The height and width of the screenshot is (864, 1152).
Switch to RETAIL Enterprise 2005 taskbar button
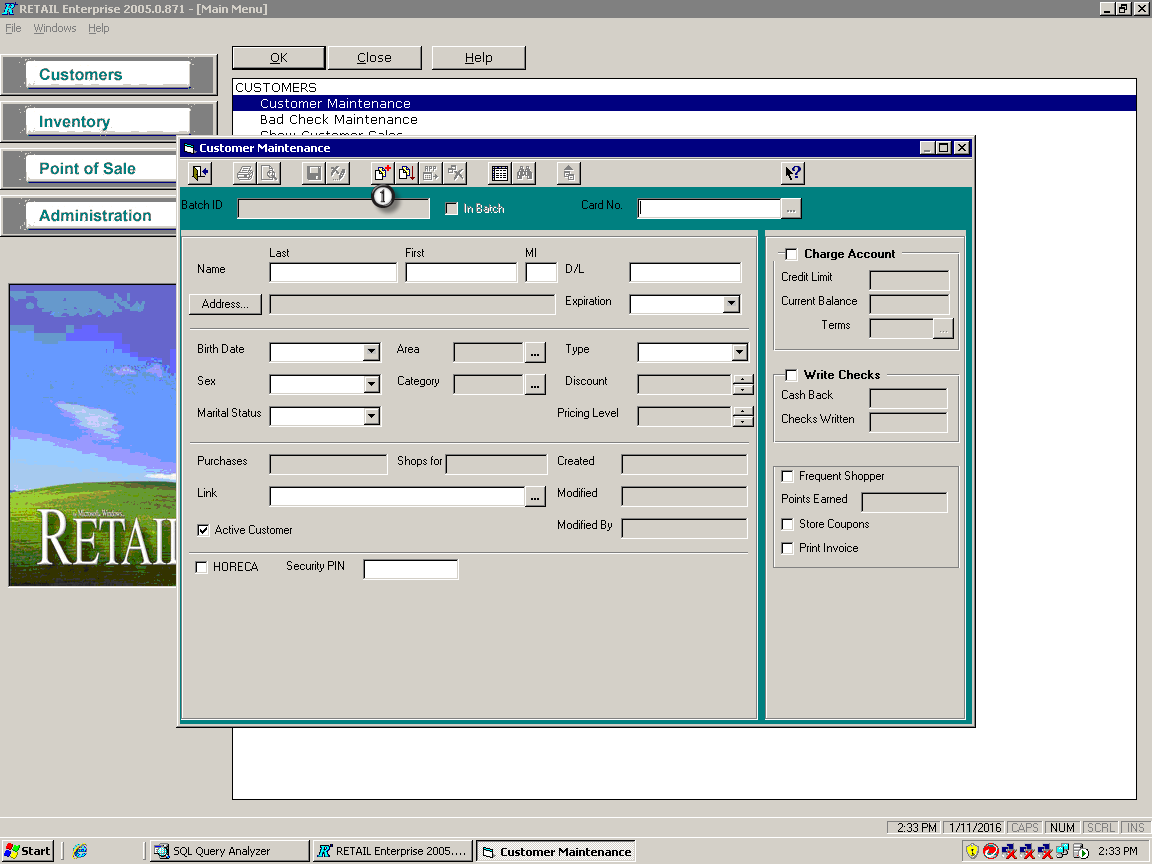point(392,851)
